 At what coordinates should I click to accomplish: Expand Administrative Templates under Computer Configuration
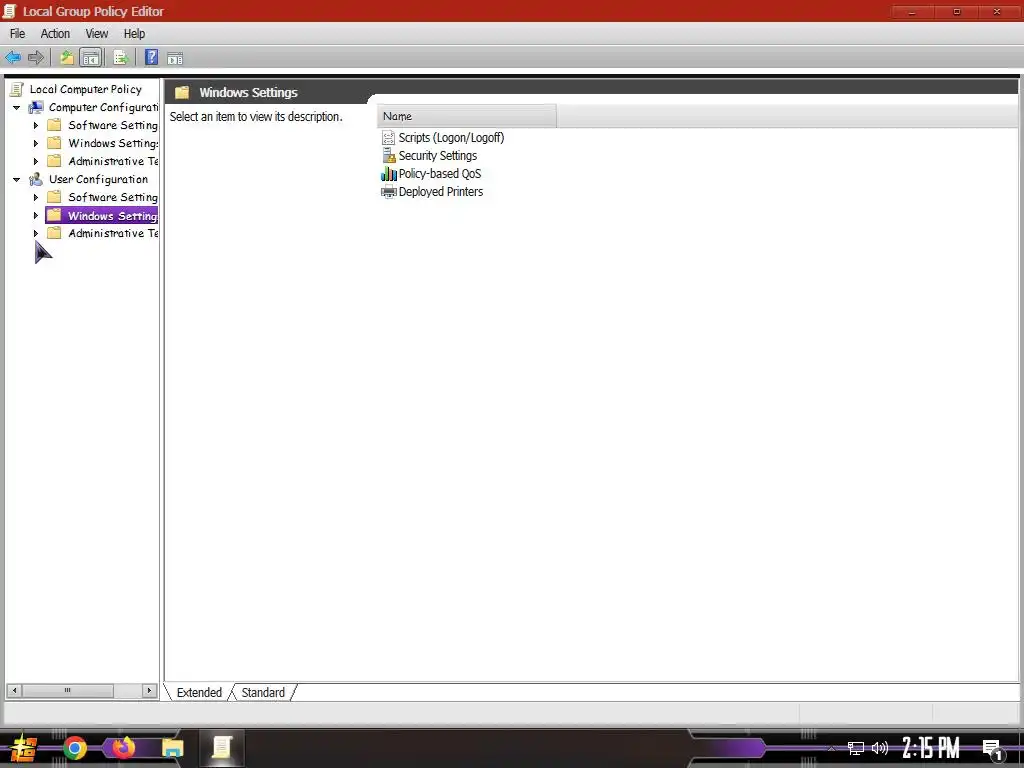tap(36, 161)
